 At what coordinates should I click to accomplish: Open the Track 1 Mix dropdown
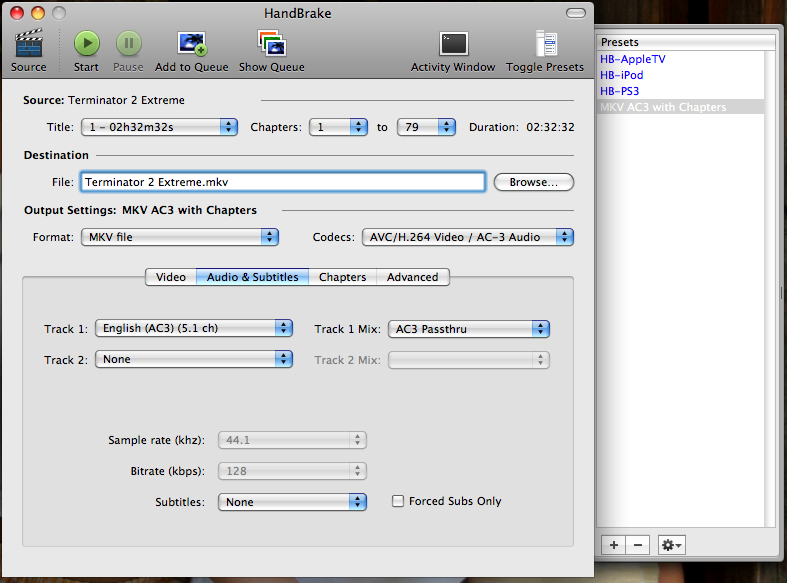click(x=469, y=329)
